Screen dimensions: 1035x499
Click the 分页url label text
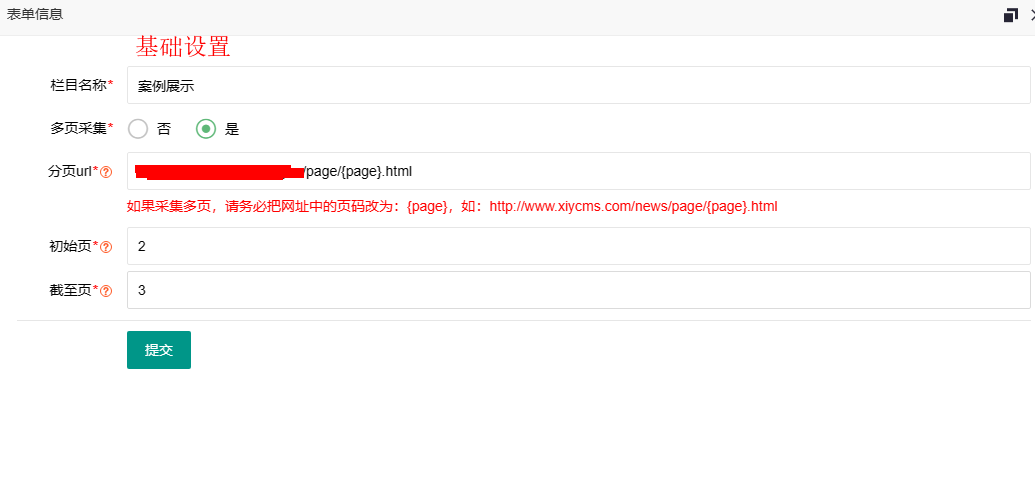pyautogui.click(x=70, y=171)
